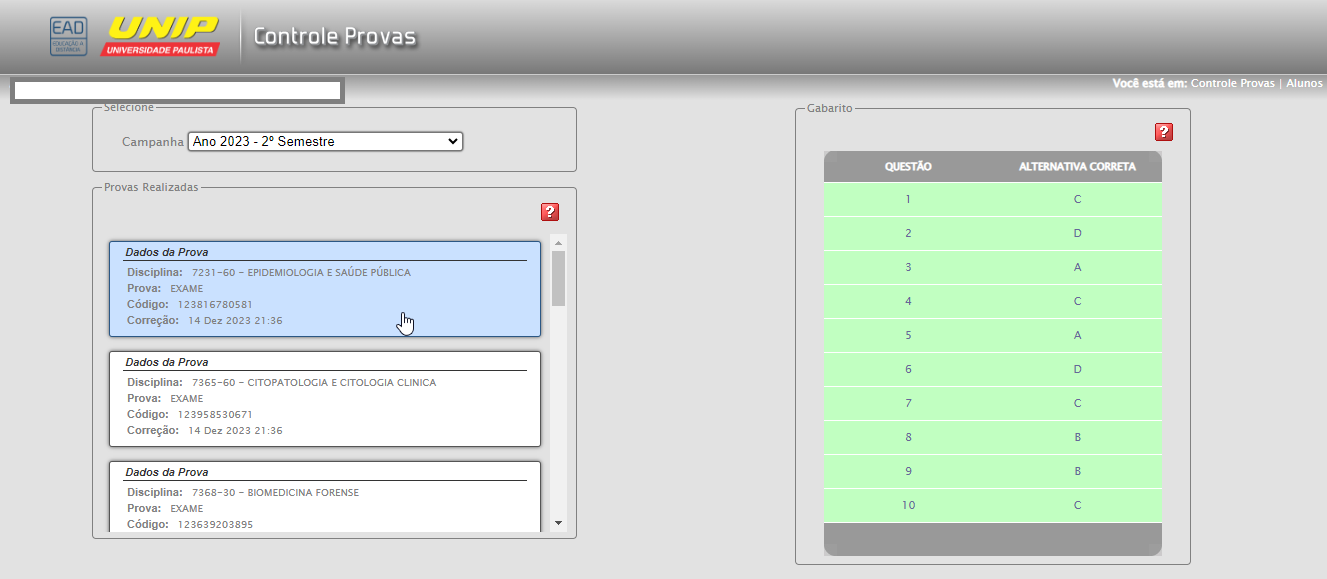Click the blank input field below header
Viewport: 1327px width, 579px height.
point(178,91)
